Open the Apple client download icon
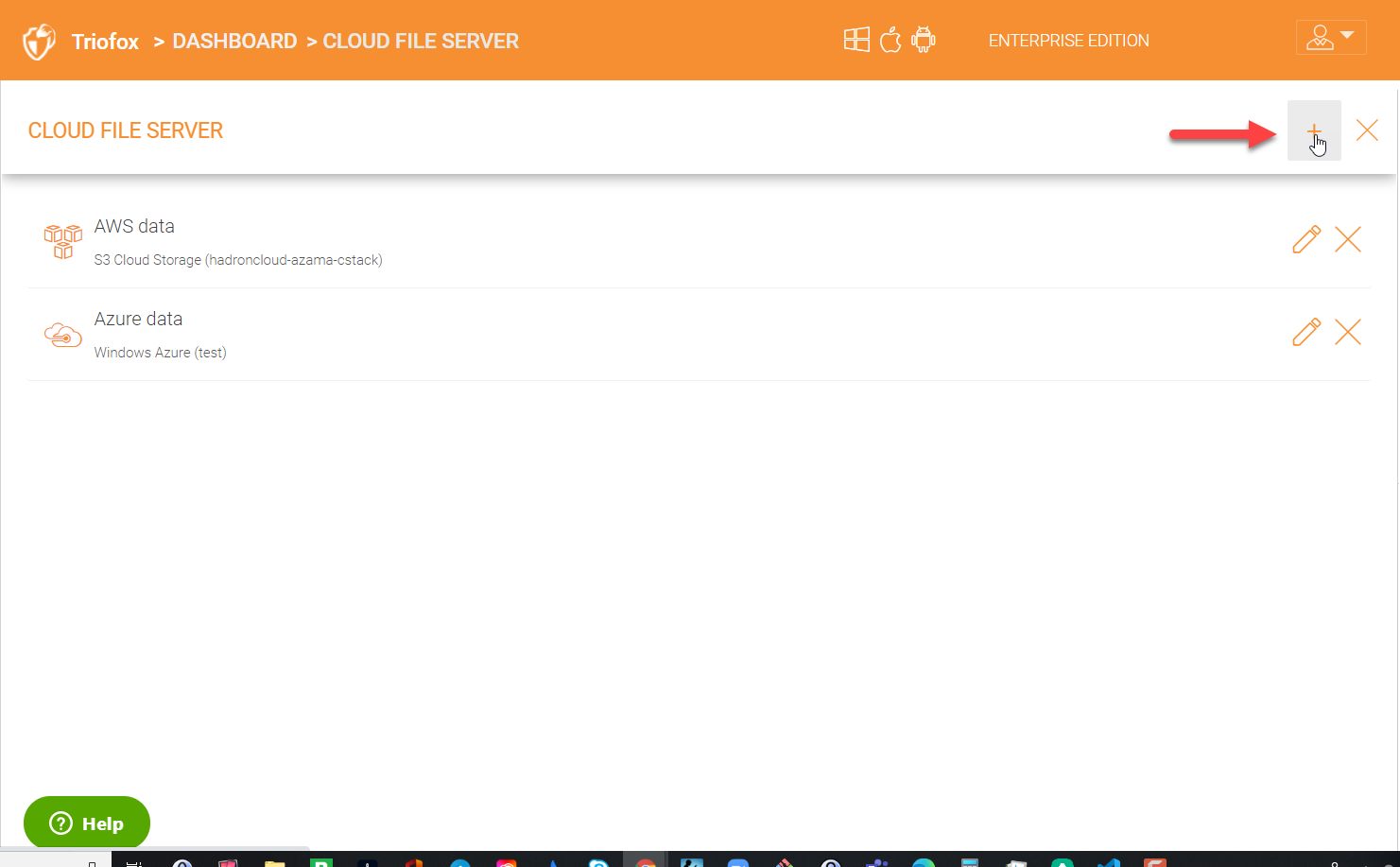Viewport: 1400px width, 867px height. click(890, 40)
